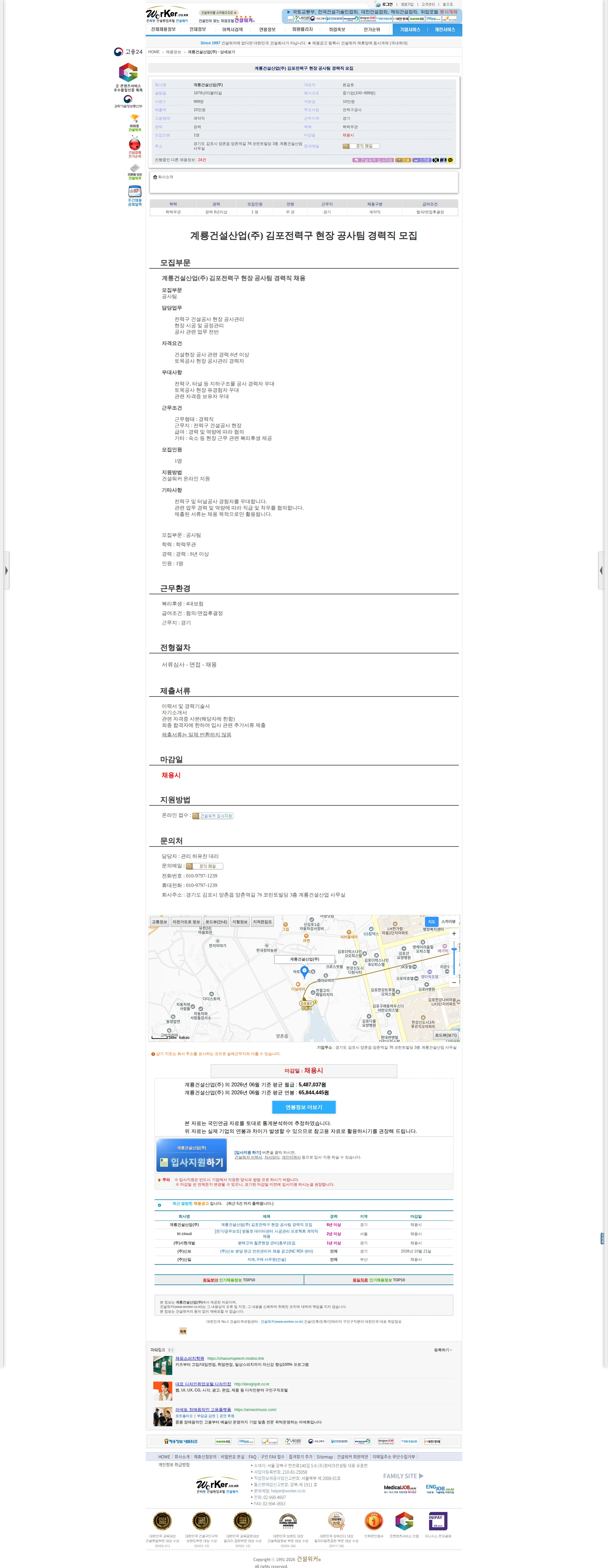Expand the left side panel arrow
The height and width of the screenshot is (1568, 608).
(x=6, y=570)
